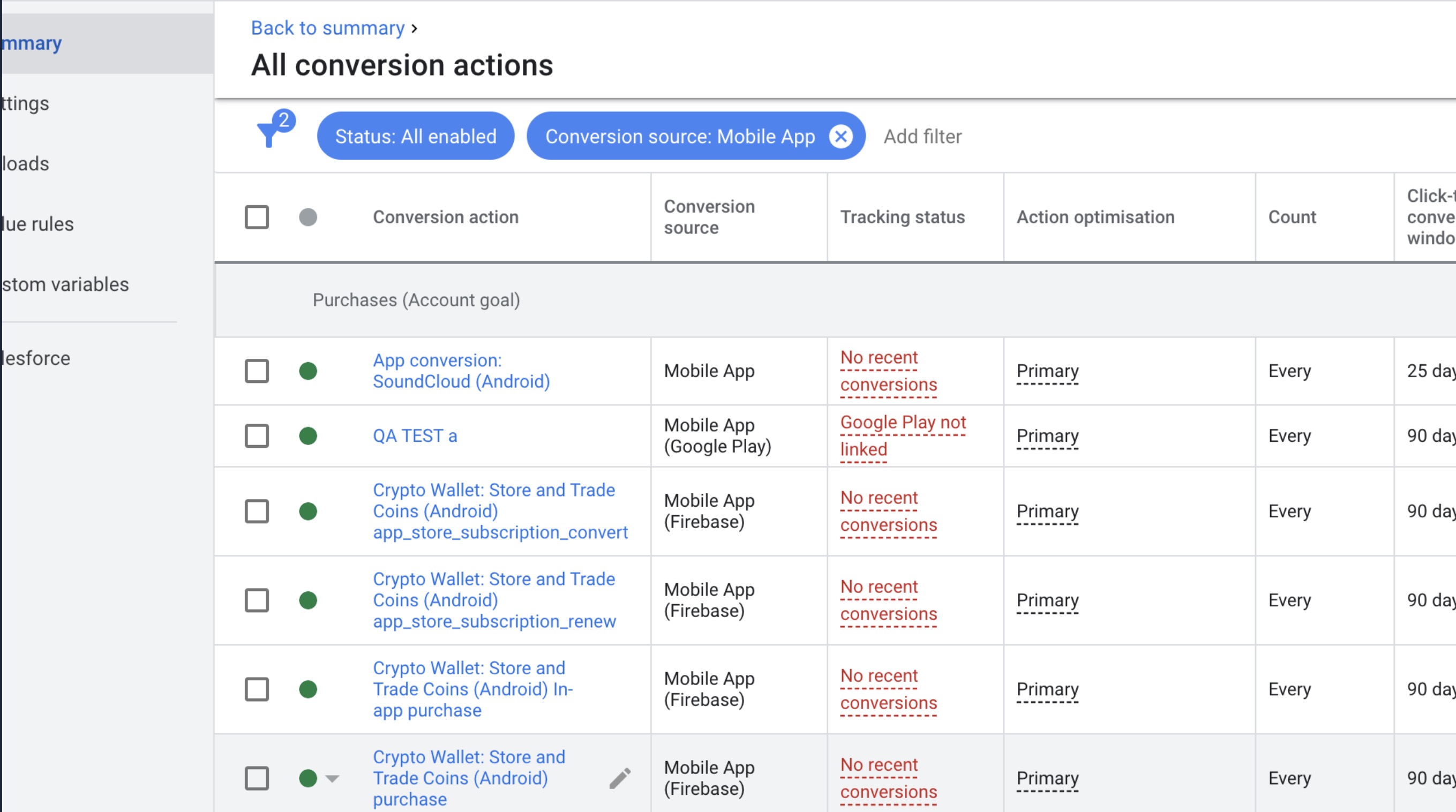Open the Uploads sidebar item

coord(107,164)
